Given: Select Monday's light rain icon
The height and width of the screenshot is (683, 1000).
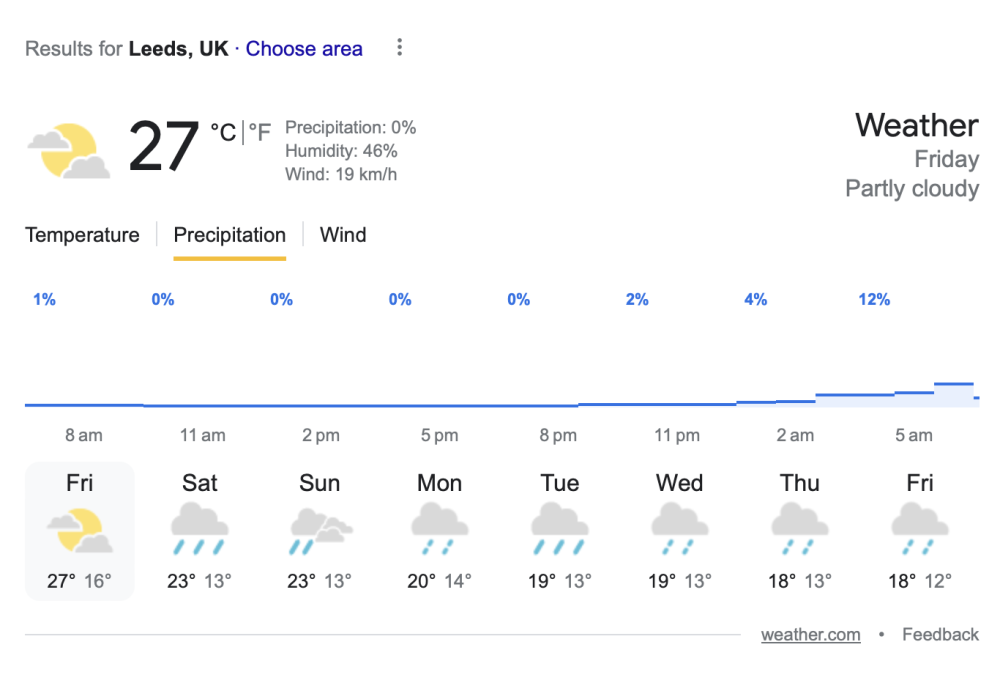Looking at the screenshot, I should pyautogui.click(x=439, y=529).
